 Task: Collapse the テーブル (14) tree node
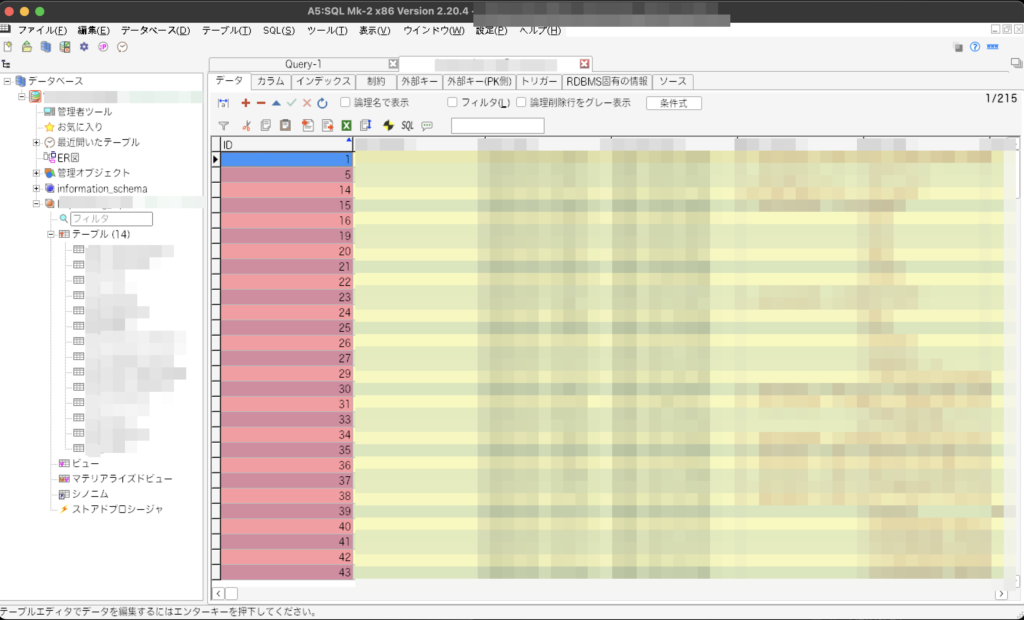(x=50, y=234)
